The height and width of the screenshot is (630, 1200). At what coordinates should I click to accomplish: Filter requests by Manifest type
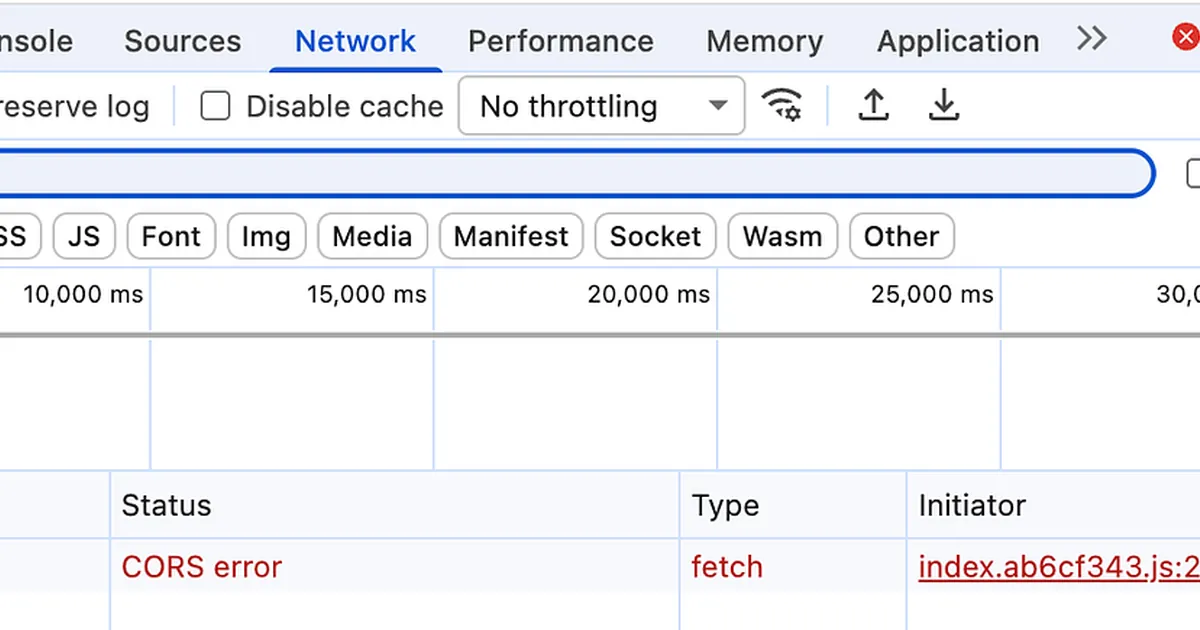(511, 237)
